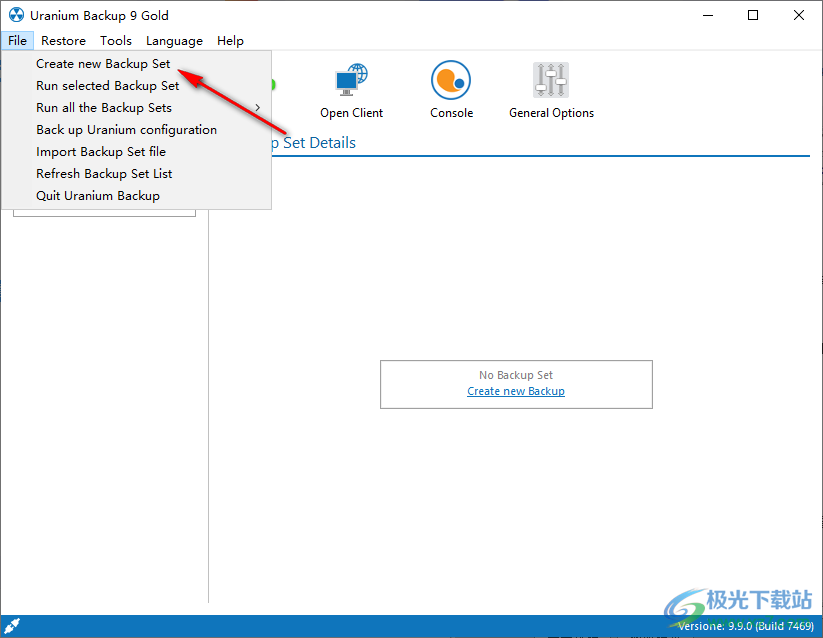Screen dimensions: 823x638
Task: Choose Back up Uranium configuration
Action: 136,130
